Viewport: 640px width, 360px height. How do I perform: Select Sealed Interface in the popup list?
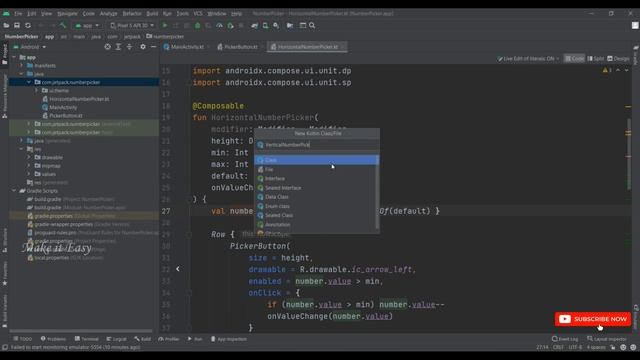click(x=316, y=188)
